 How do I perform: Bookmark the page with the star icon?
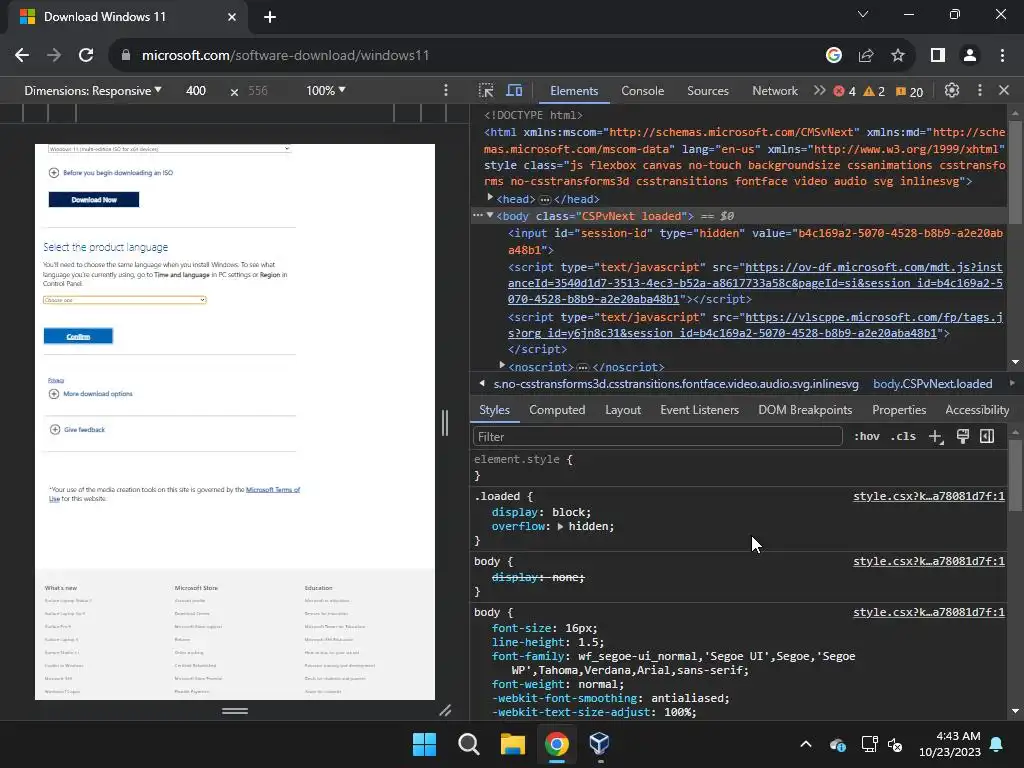898,56
